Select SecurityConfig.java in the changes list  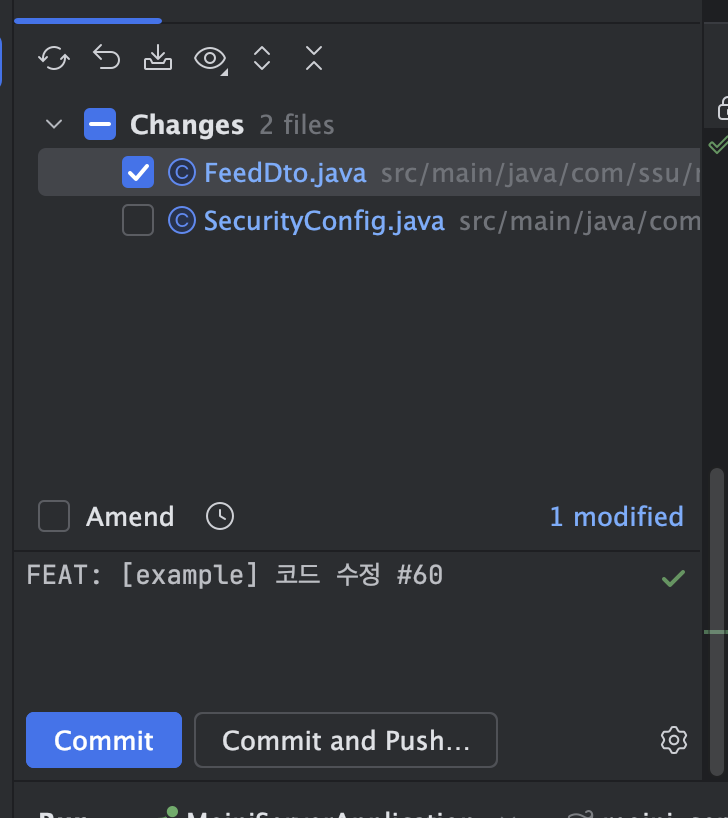324,221
